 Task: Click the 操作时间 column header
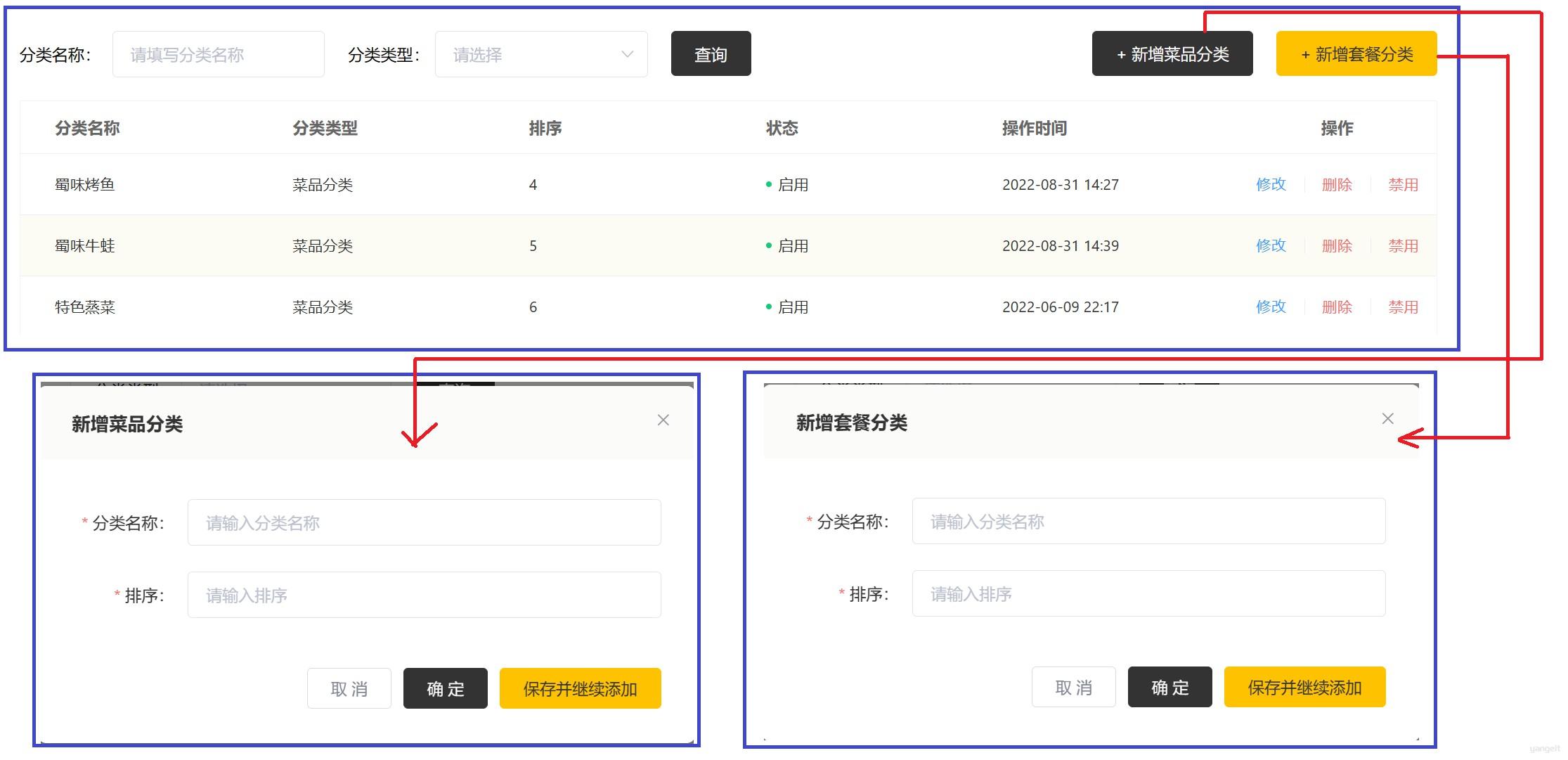point(1035,128)
